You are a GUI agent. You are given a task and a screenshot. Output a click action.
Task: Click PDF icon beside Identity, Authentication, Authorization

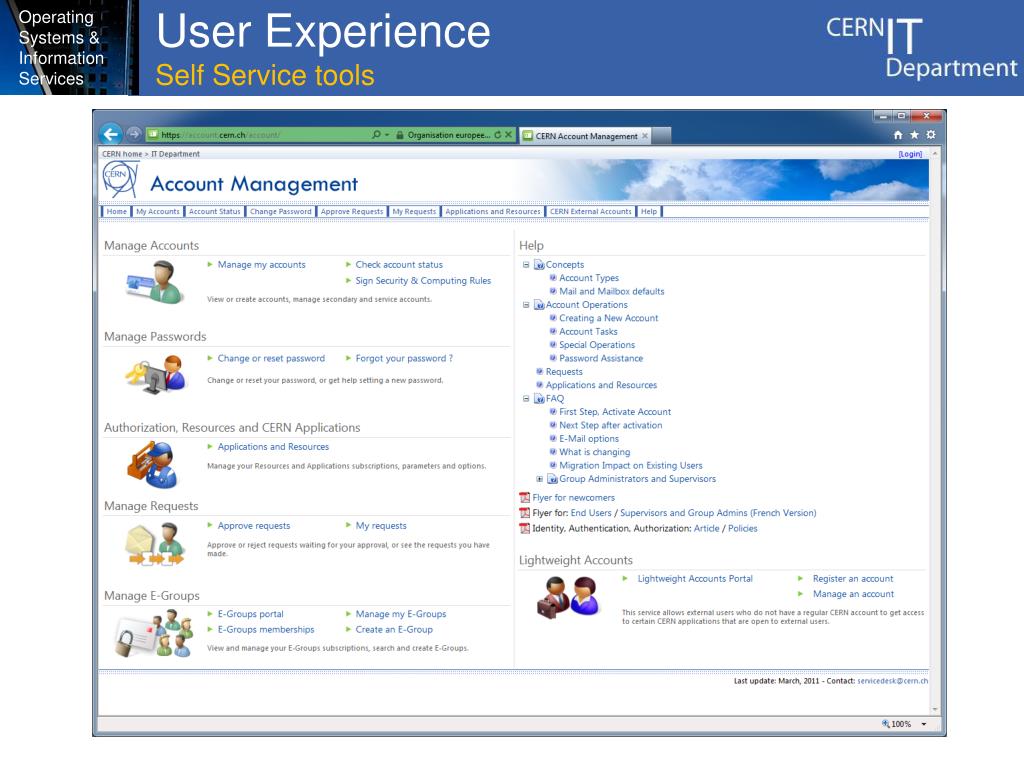pos(524,528)
